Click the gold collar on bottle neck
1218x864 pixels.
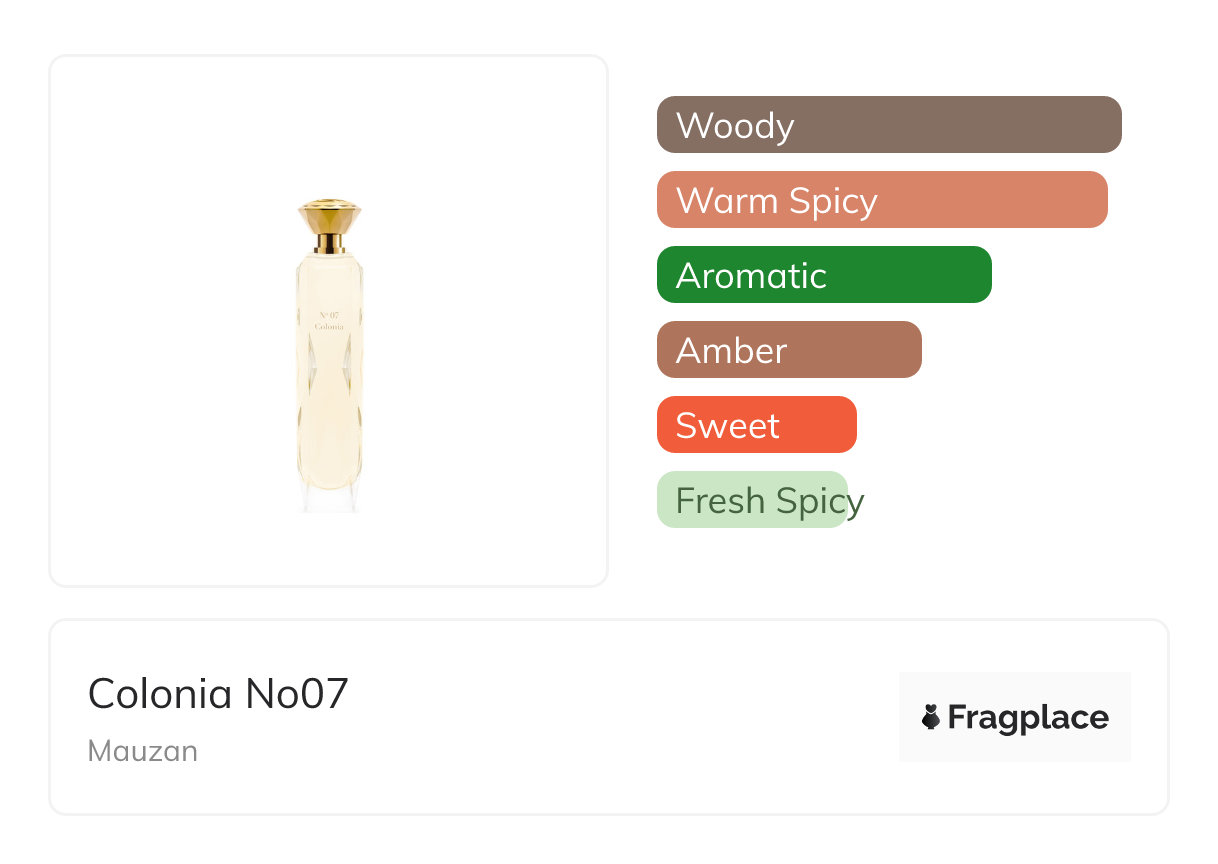[x=330, y=242]
